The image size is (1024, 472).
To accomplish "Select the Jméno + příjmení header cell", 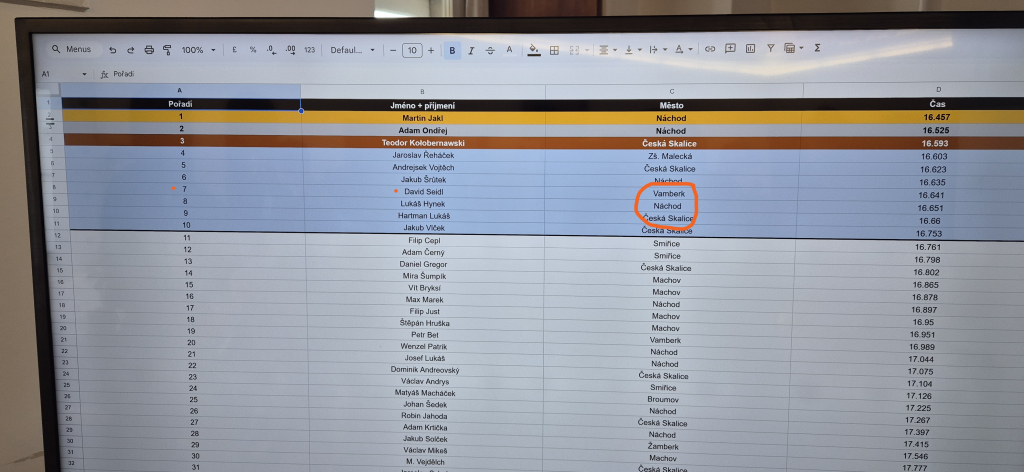I will (423, 105).
